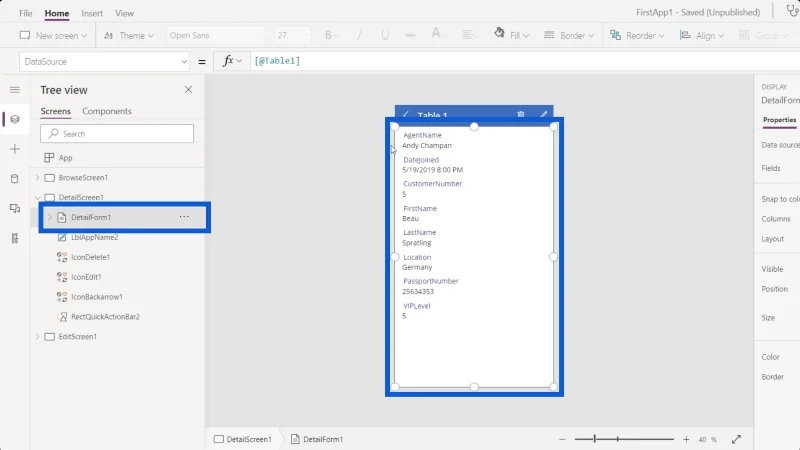Click the zoom in plus icon
This screenshot has height=450, width=800.
coord(686,439)
